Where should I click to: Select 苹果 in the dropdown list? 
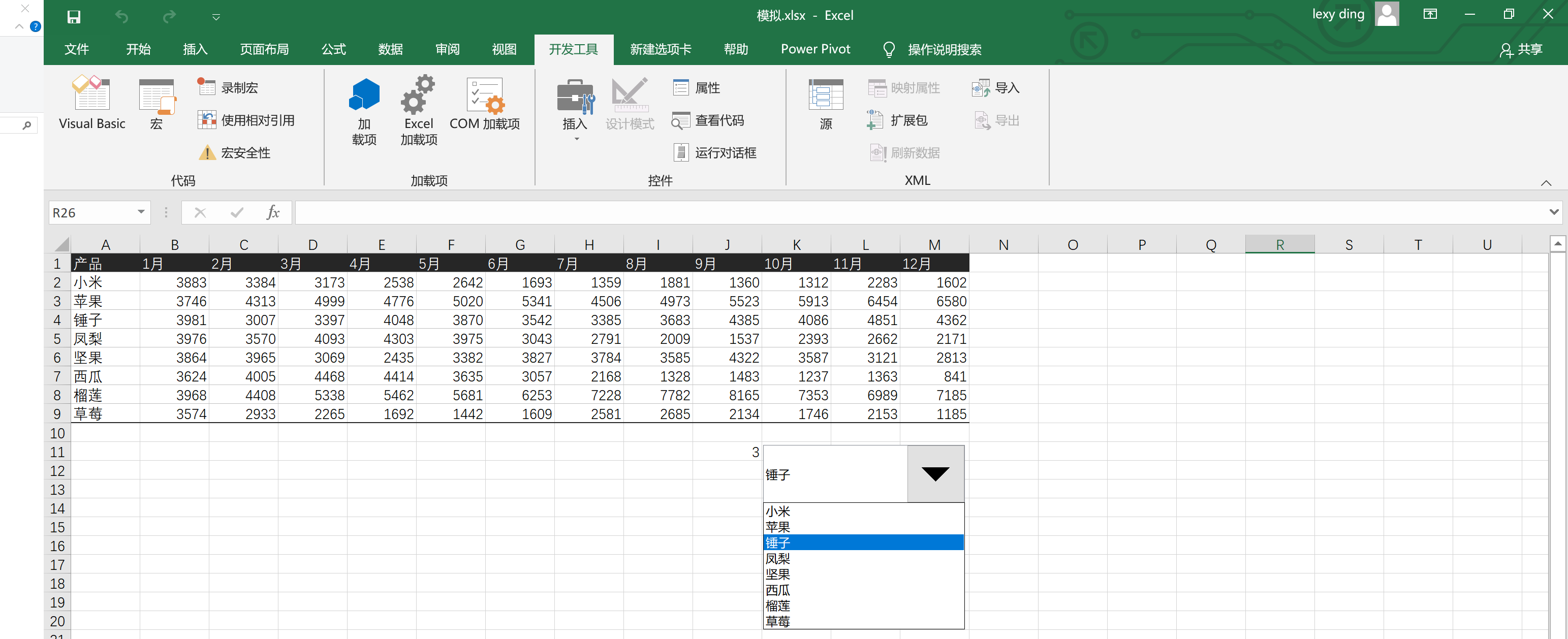[863, 527]
